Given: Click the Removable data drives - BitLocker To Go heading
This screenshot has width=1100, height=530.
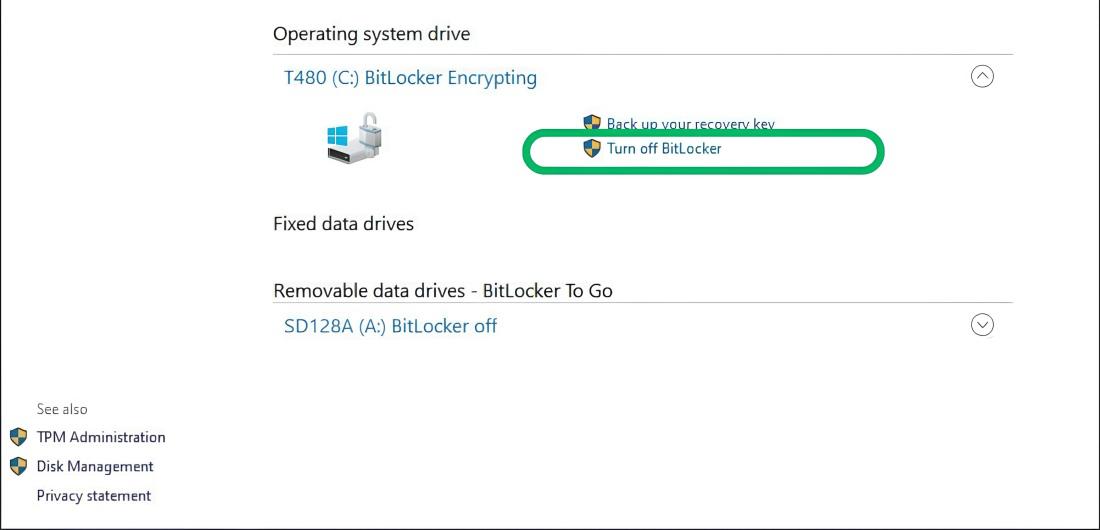Looking at the screenshot, I should [x=442, y=291].
